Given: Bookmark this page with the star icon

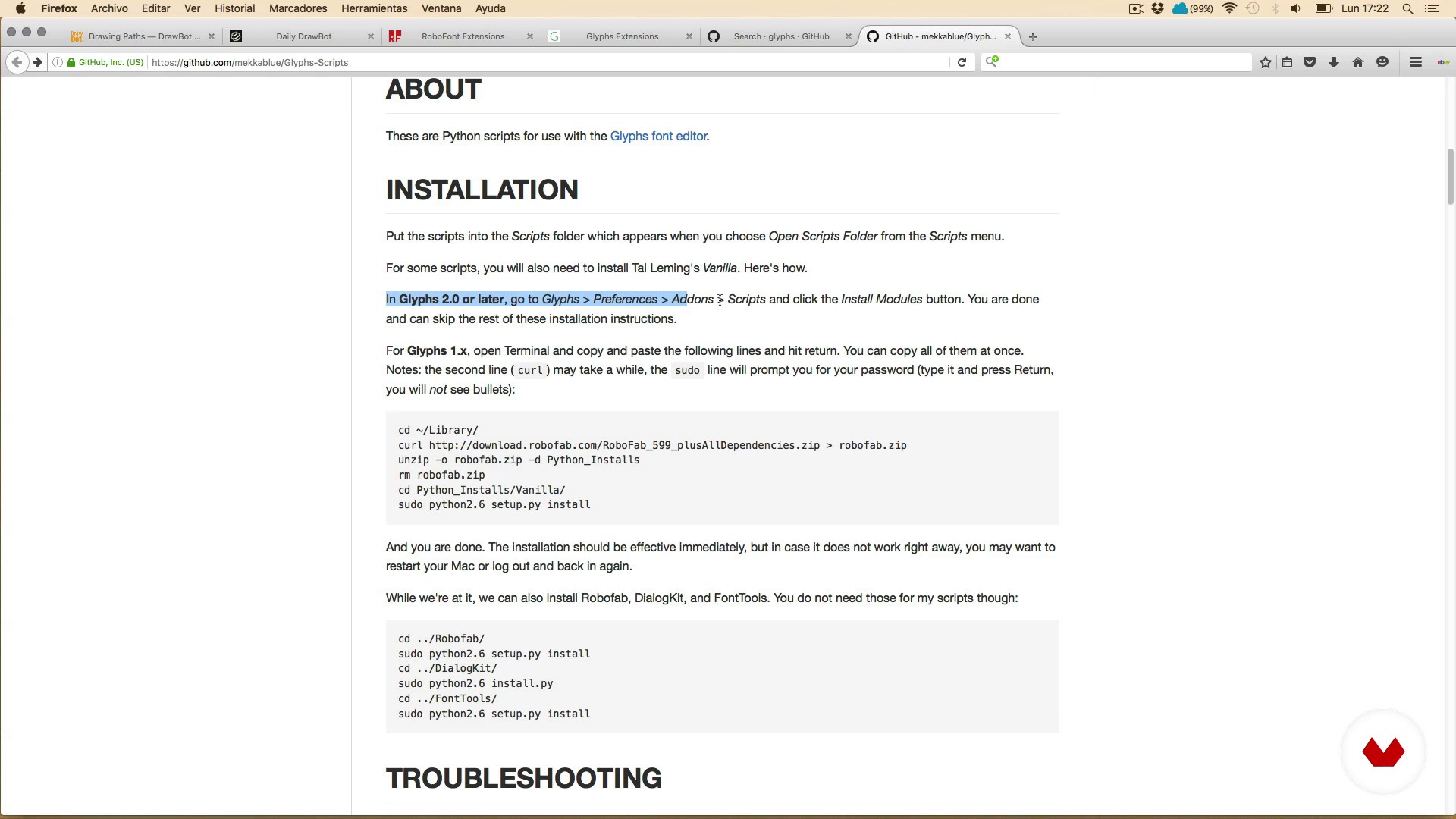Looking at the screenshot, I should [1265, 62].
